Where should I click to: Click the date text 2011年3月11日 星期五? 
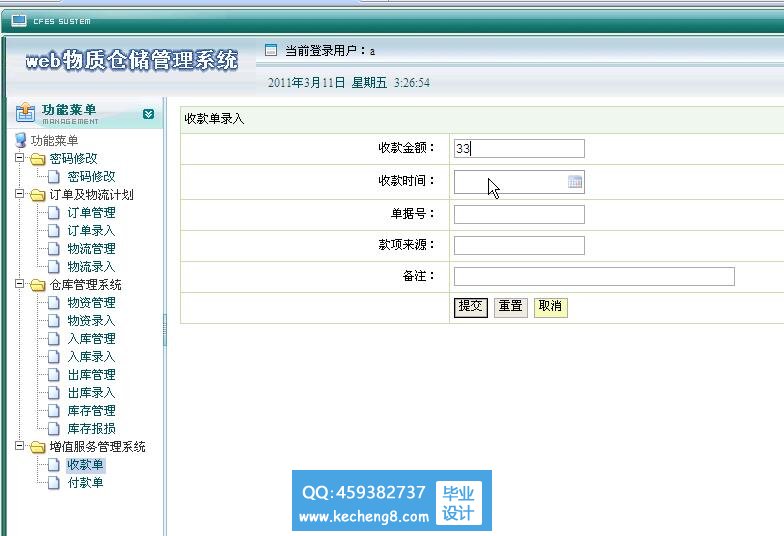coord(327,82)
